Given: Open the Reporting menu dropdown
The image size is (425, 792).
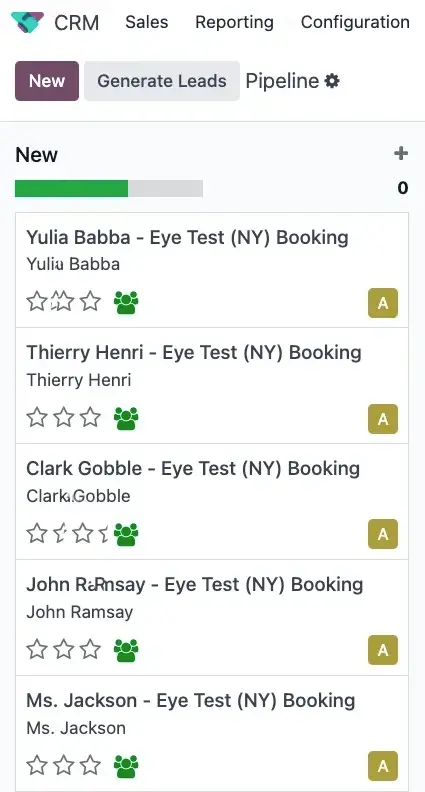Looking at the screenshot, I should (234, 22).
